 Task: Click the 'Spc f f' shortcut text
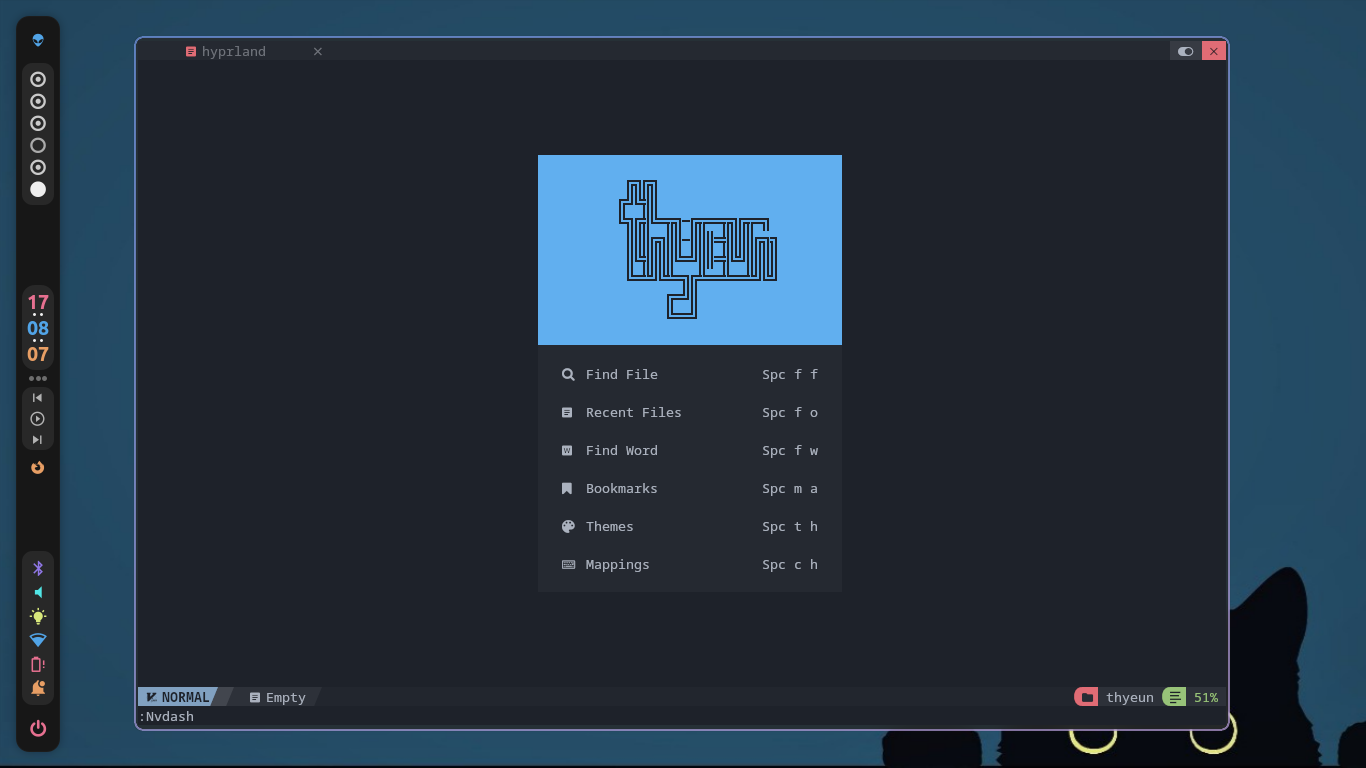(790, 374)
